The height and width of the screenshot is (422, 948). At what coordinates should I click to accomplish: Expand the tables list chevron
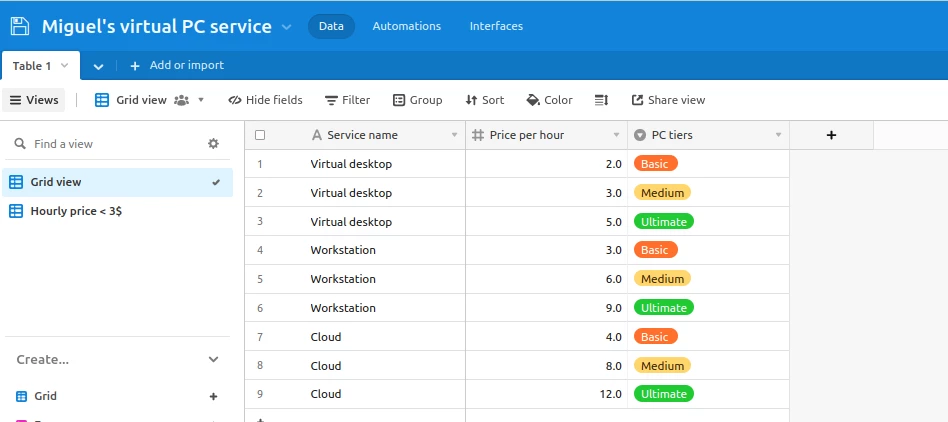tap(99, 66)
